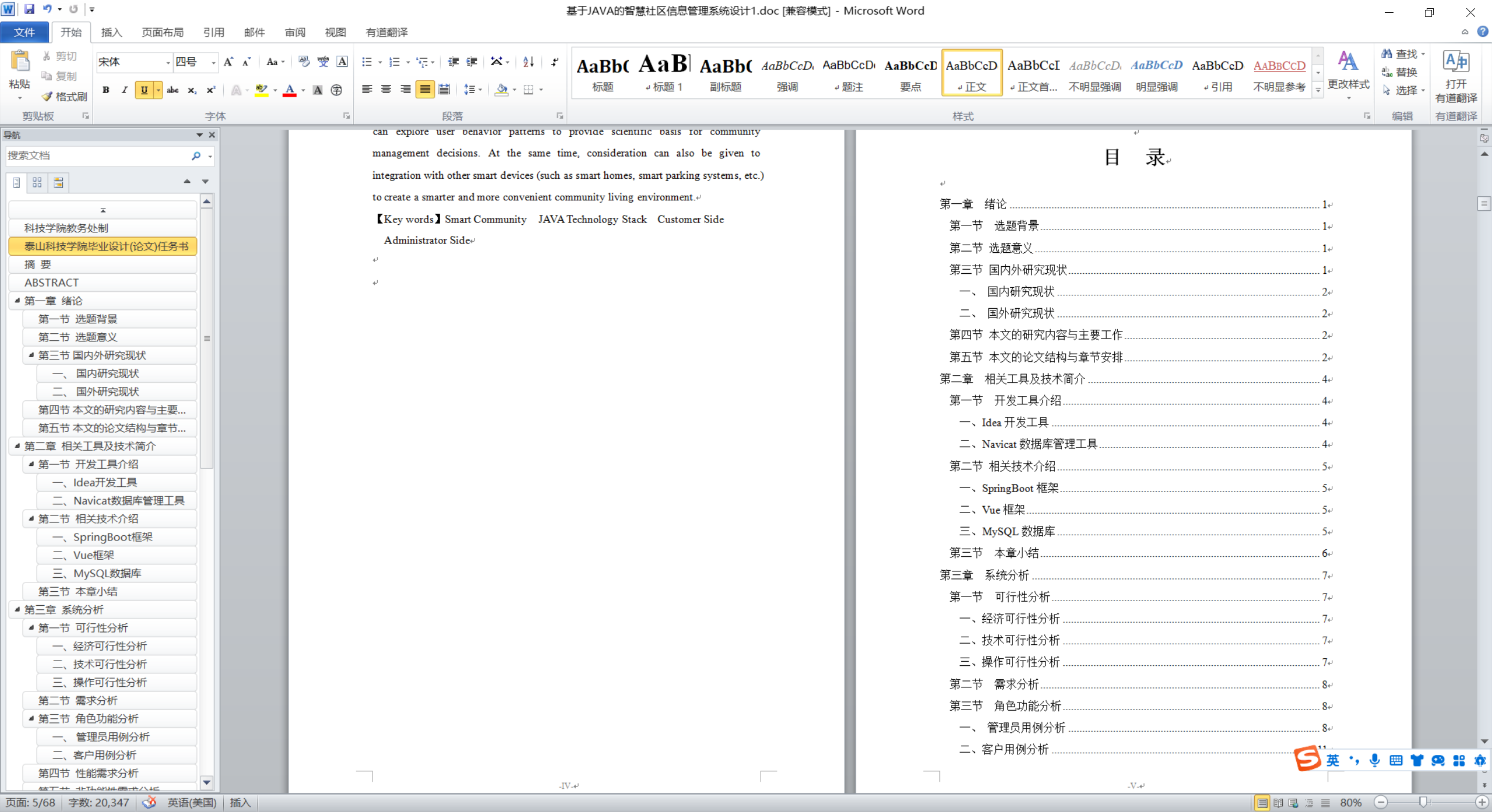Image resolution: width=1492 pixels, height=812 pixels.
Task: Collapse 第一章 绪论 in navigation tree
Action: click(17, 301)
